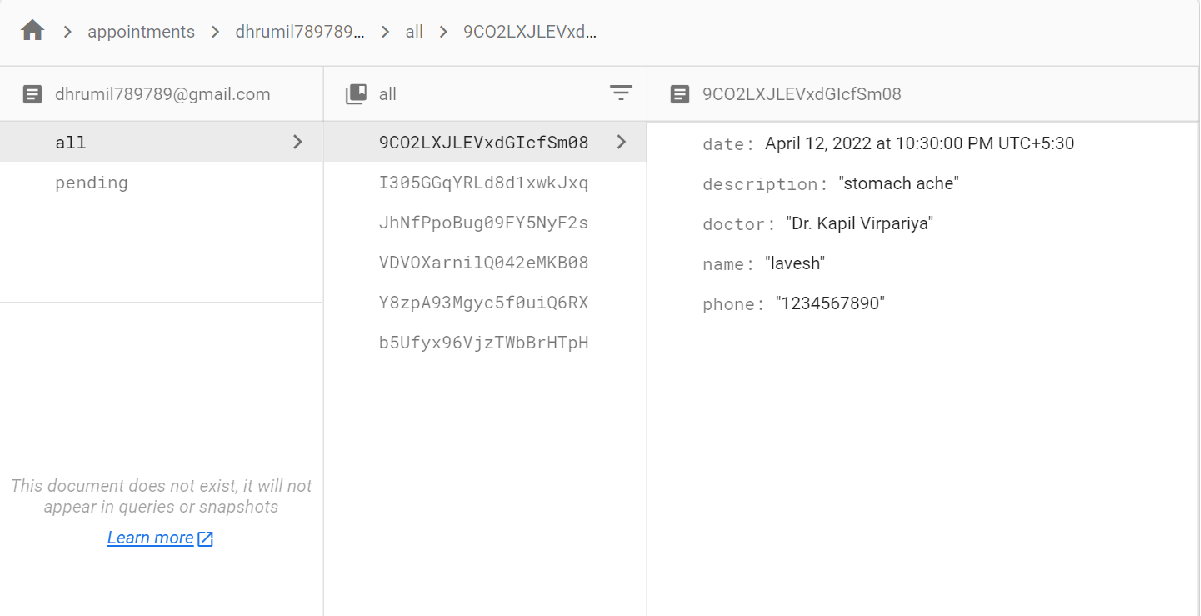Image resolution: width=1201 pixels, height=616 pixels.
Task: Open document b5Ufyx96VjzTWbBrHTpH
Action: 484,342
